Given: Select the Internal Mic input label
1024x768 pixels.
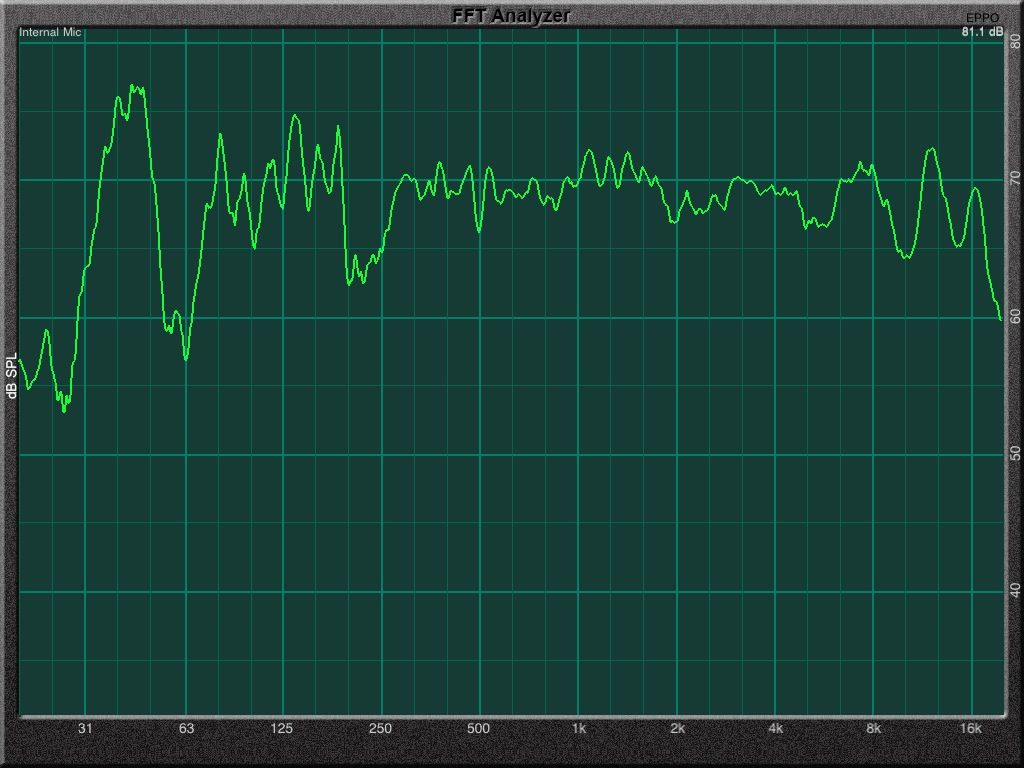Looking at the screenshot, I should 50,32.
